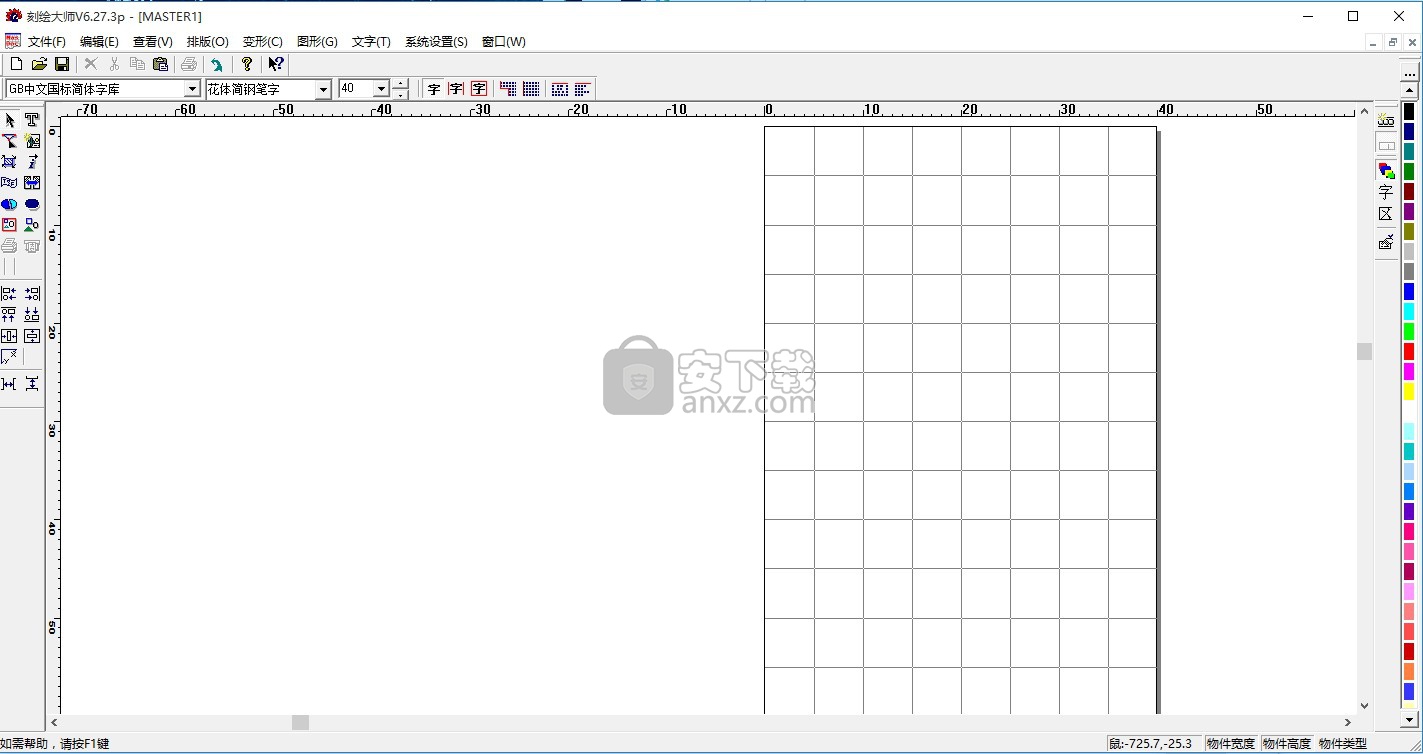Image resolution: width=1423 pixels, height=754 pixels.
Task: Click 物件宽度 status bar field
Action: click(x=1230, y=744)
